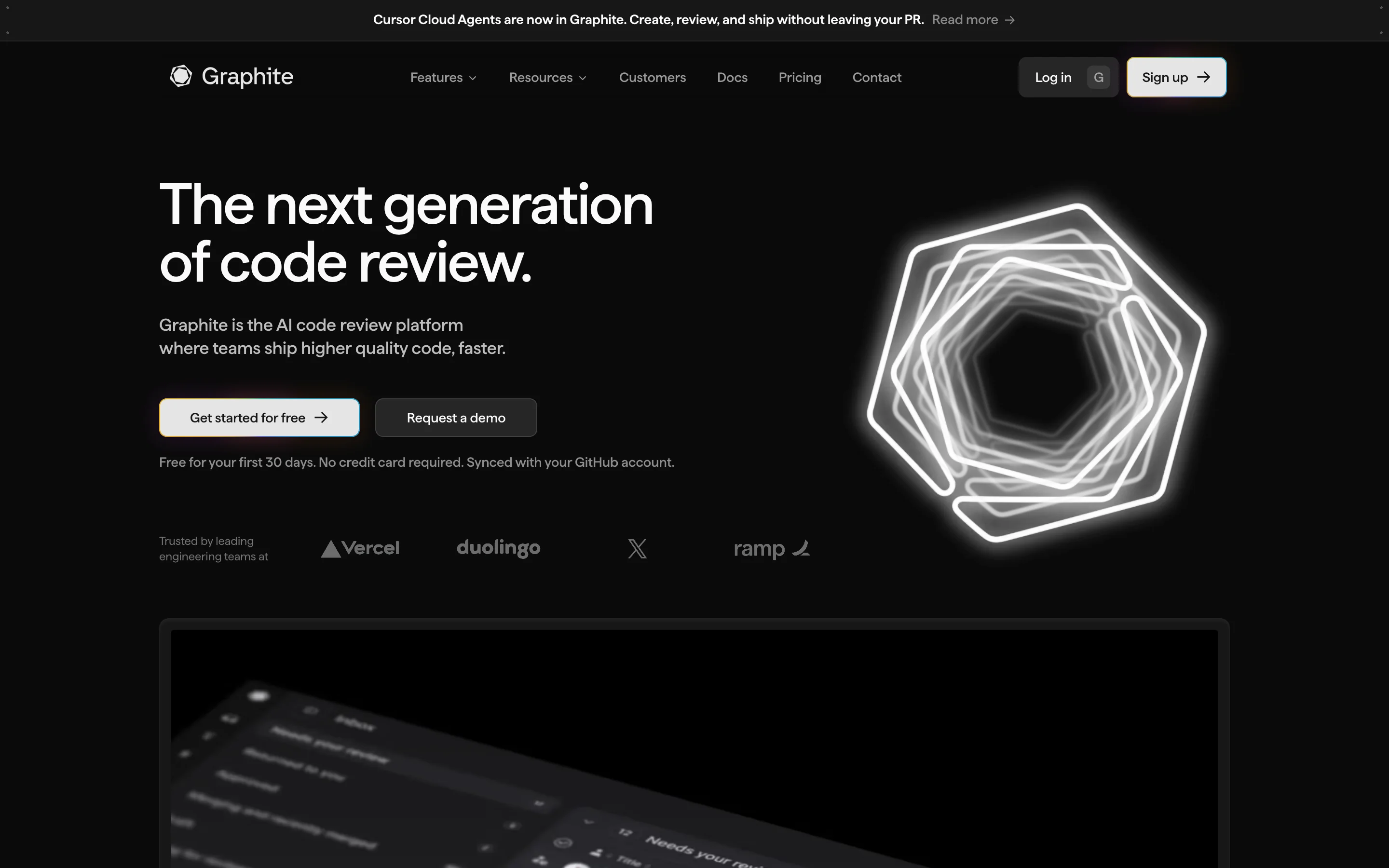This screenshot has height=868, width=1389.
Task: Click the Ramp logo
Action: click(x=771, y=549)
